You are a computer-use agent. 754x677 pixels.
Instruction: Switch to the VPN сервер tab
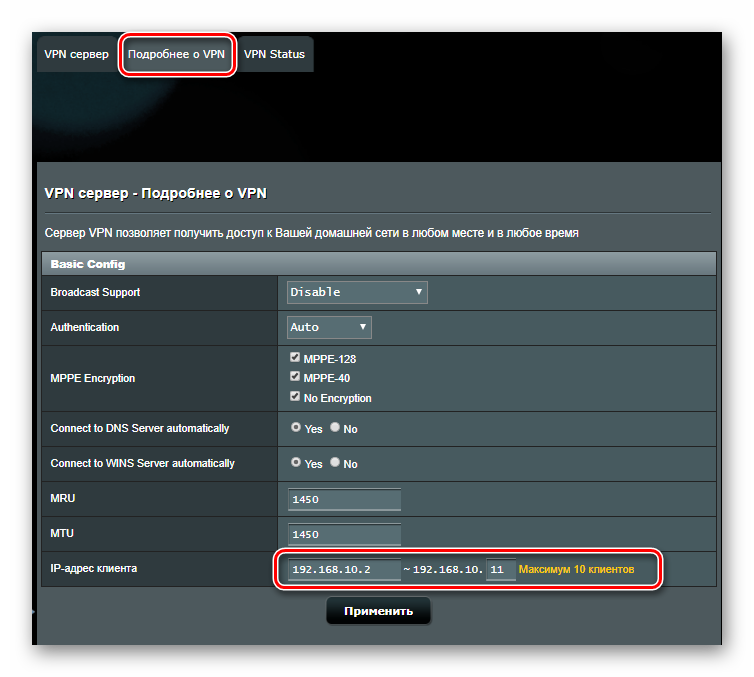click(x=76, y=54)
